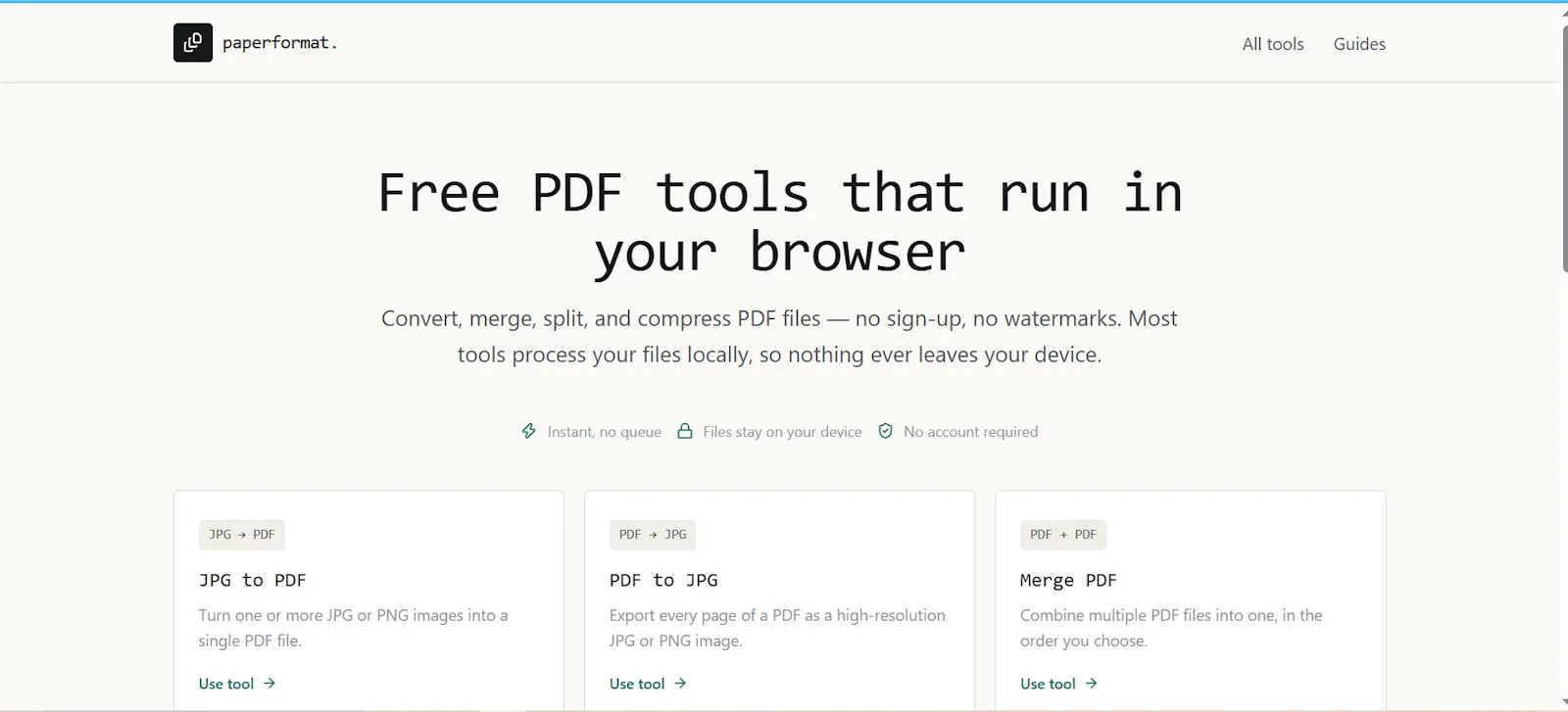Open the All tools menu item
Viewport: 1568px width, 712px height.
coord(1273,44)
